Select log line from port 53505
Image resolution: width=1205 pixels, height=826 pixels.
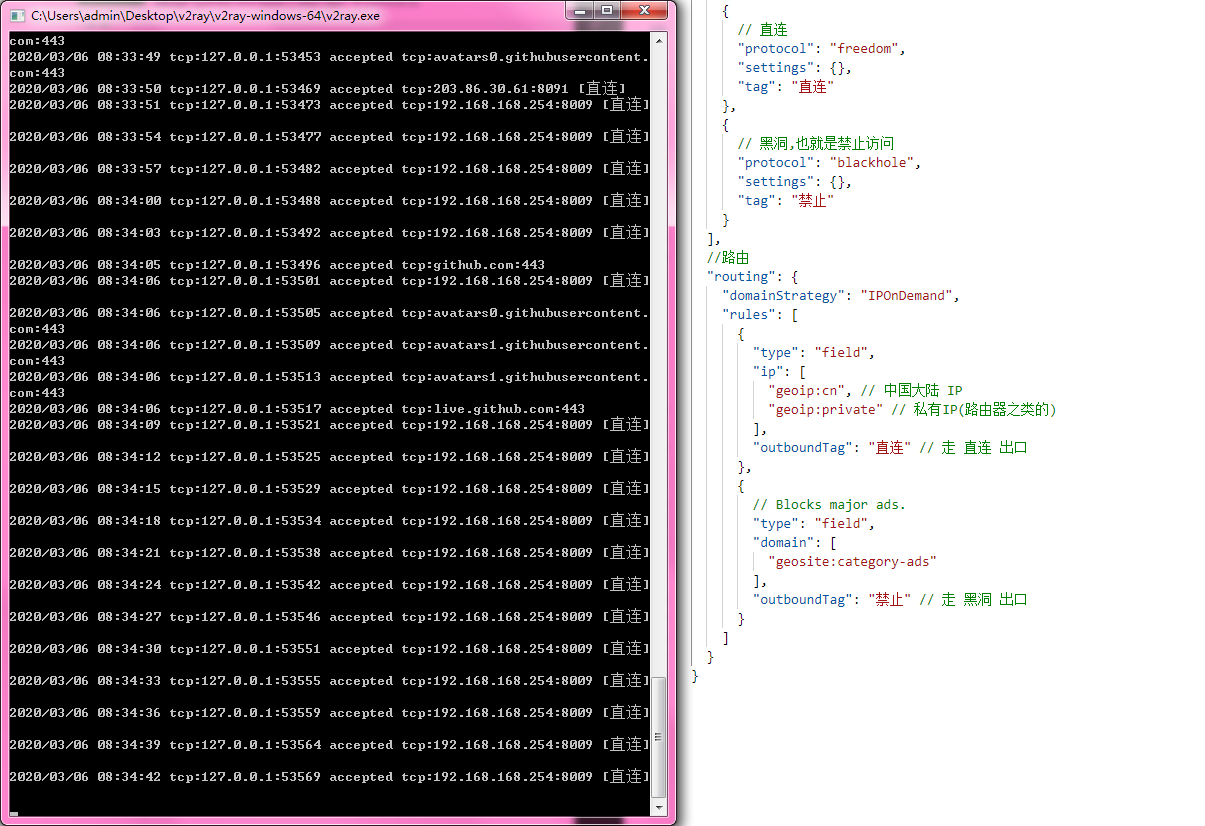(329, 320)
